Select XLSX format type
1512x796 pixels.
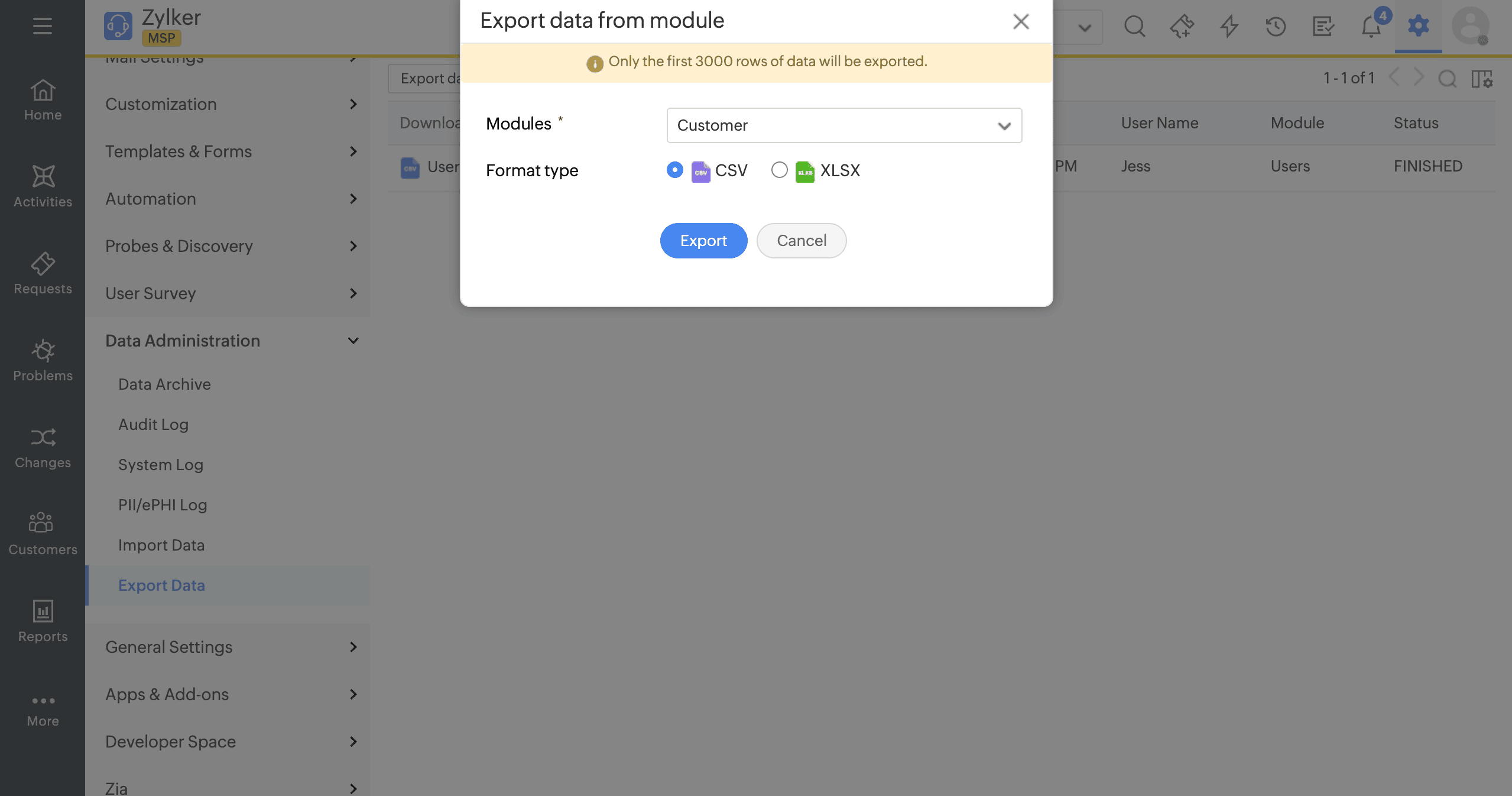click(780, 170)
